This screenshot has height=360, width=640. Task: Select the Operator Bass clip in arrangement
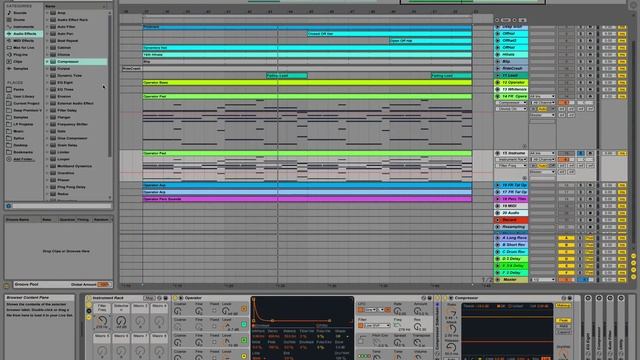coord(307,82)
